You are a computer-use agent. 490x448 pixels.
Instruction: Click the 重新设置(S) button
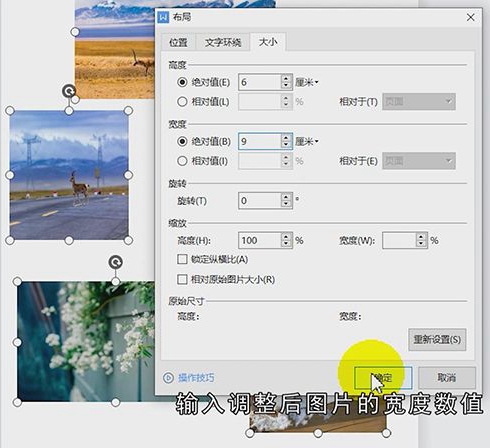point(437,340)
